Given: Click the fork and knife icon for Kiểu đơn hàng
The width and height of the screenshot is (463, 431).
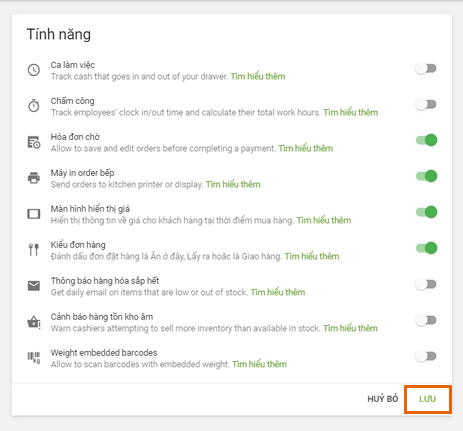Looking at the screenshot, I should [x=34, y=249].
